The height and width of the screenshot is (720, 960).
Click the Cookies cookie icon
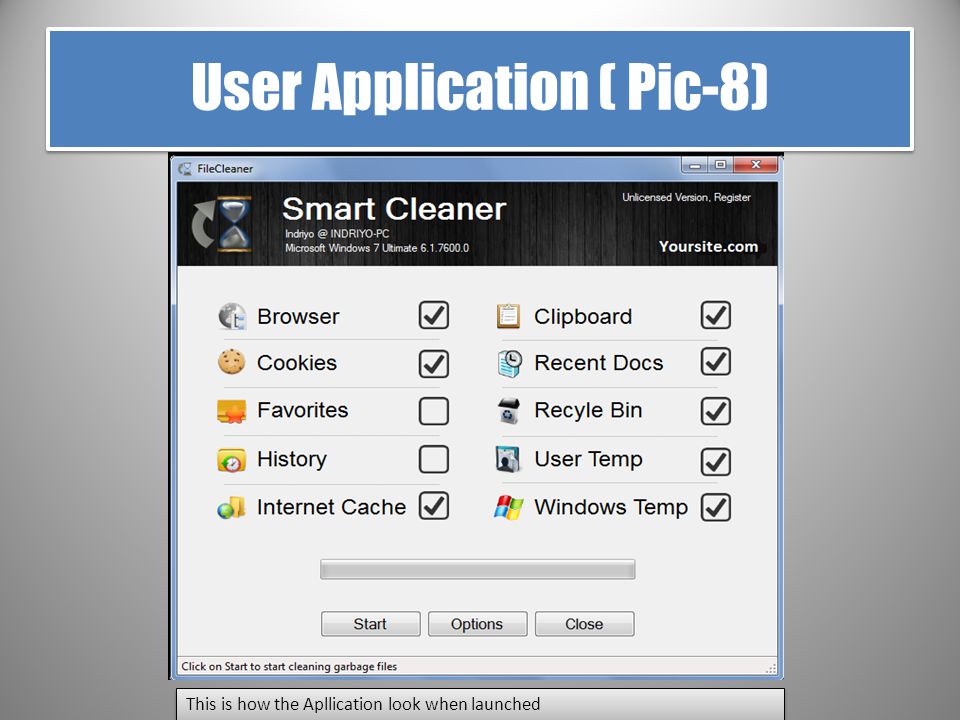coord(231,362)
